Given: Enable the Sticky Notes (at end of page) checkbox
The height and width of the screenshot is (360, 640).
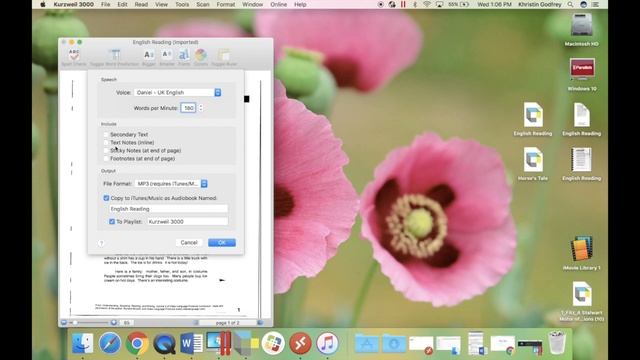Looking at the screenshot, I should [x=106, y=151].
